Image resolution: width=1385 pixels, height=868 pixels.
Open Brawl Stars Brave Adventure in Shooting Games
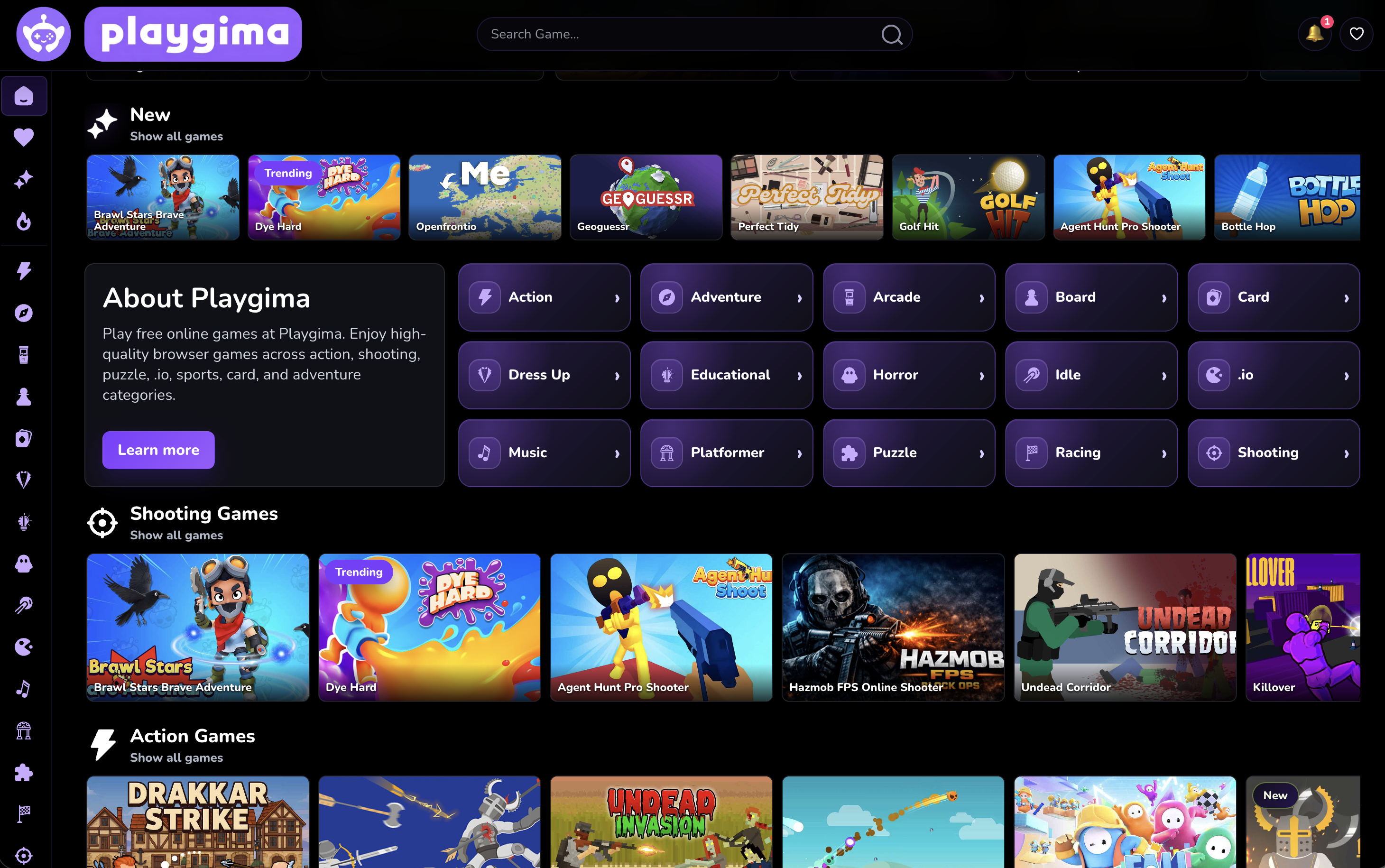click(198, 627)
